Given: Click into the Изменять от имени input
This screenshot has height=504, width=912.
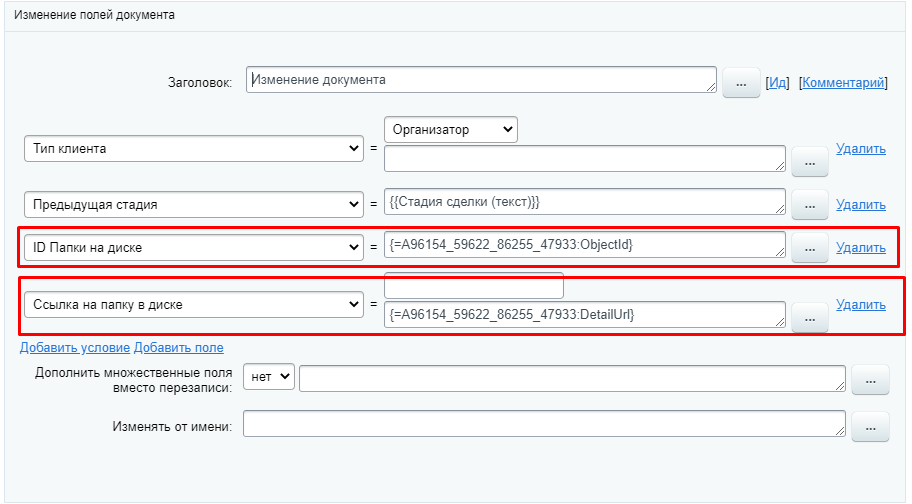Looking at the screenshot, I should coord(545,425).
